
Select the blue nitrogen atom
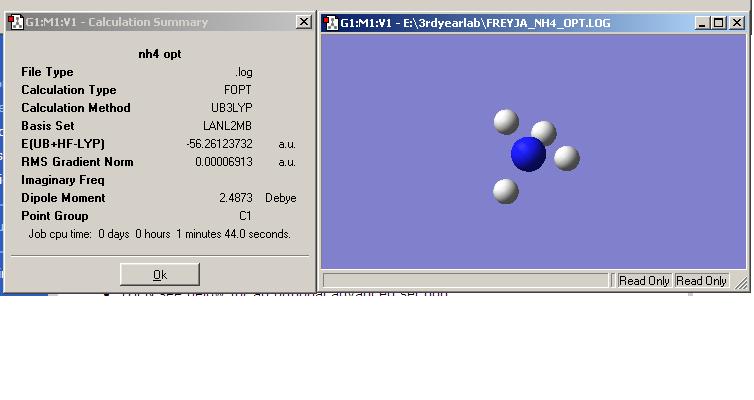528,154
